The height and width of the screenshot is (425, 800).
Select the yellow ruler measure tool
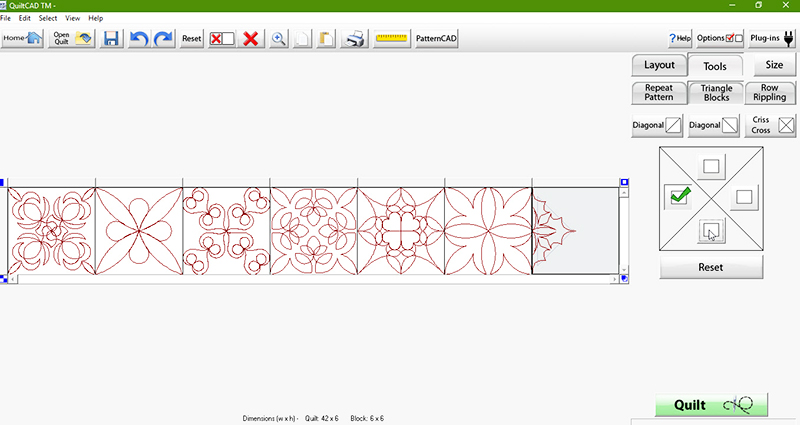pyautogui.click(x=392, y=38)
